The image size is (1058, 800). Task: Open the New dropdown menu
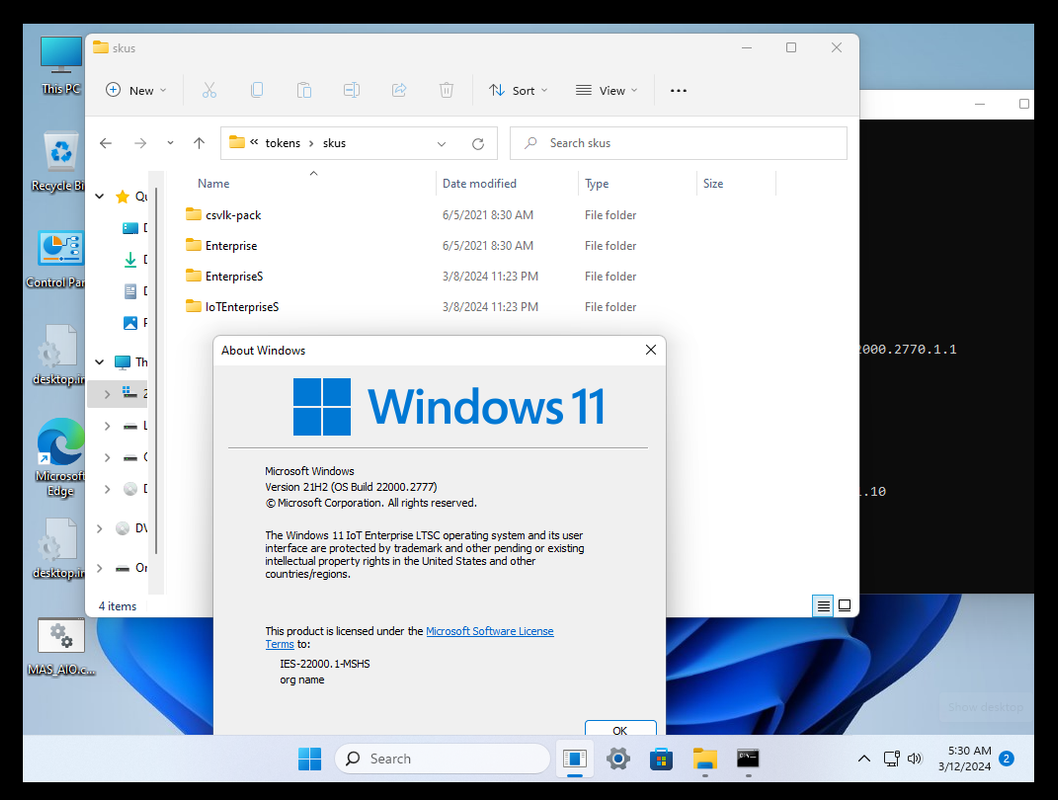coord(136,90)
